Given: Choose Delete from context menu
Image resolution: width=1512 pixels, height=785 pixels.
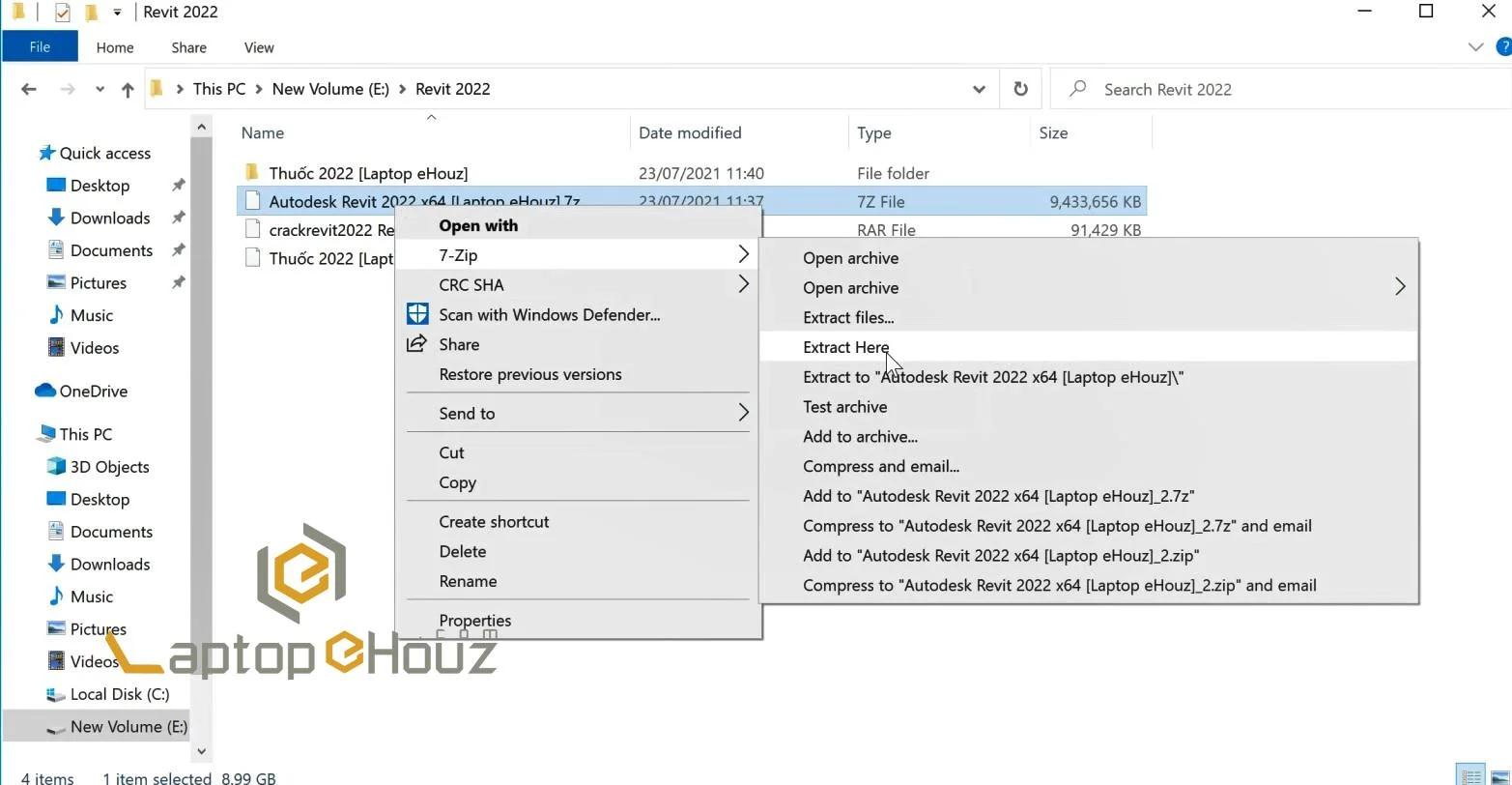Looking at the screenshot, I should point(578,551).
